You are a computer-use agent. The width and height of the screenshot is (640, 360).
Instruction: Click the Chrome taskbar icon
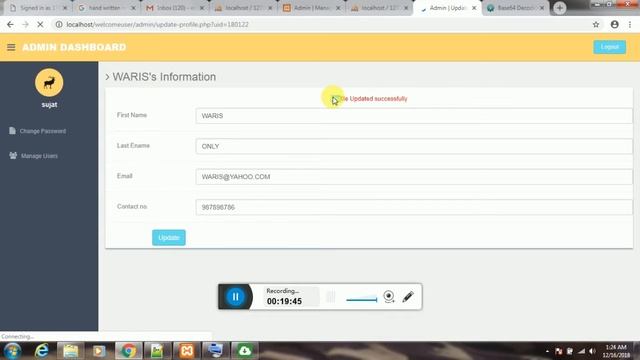point(128,351)
